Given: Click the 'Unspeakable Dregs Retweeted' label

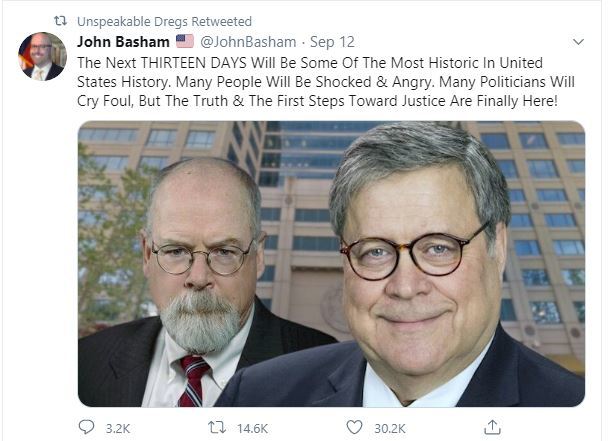Looking at the screenshot, I should point(164,21).
